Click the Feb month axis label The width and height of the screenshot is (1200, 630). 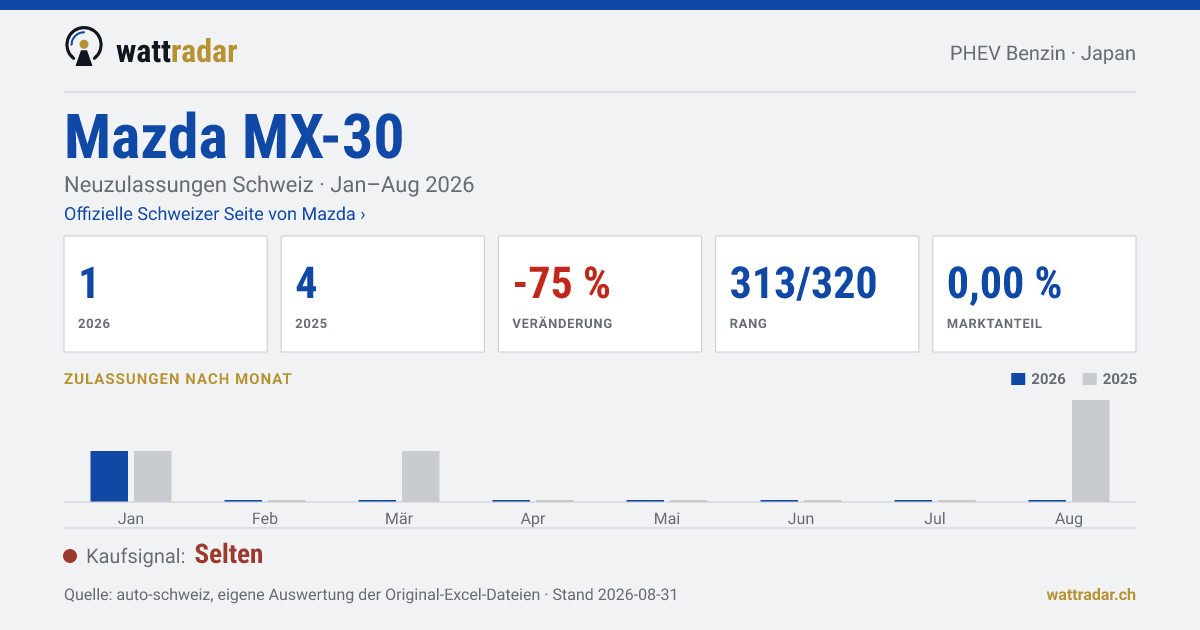(265, 518)
